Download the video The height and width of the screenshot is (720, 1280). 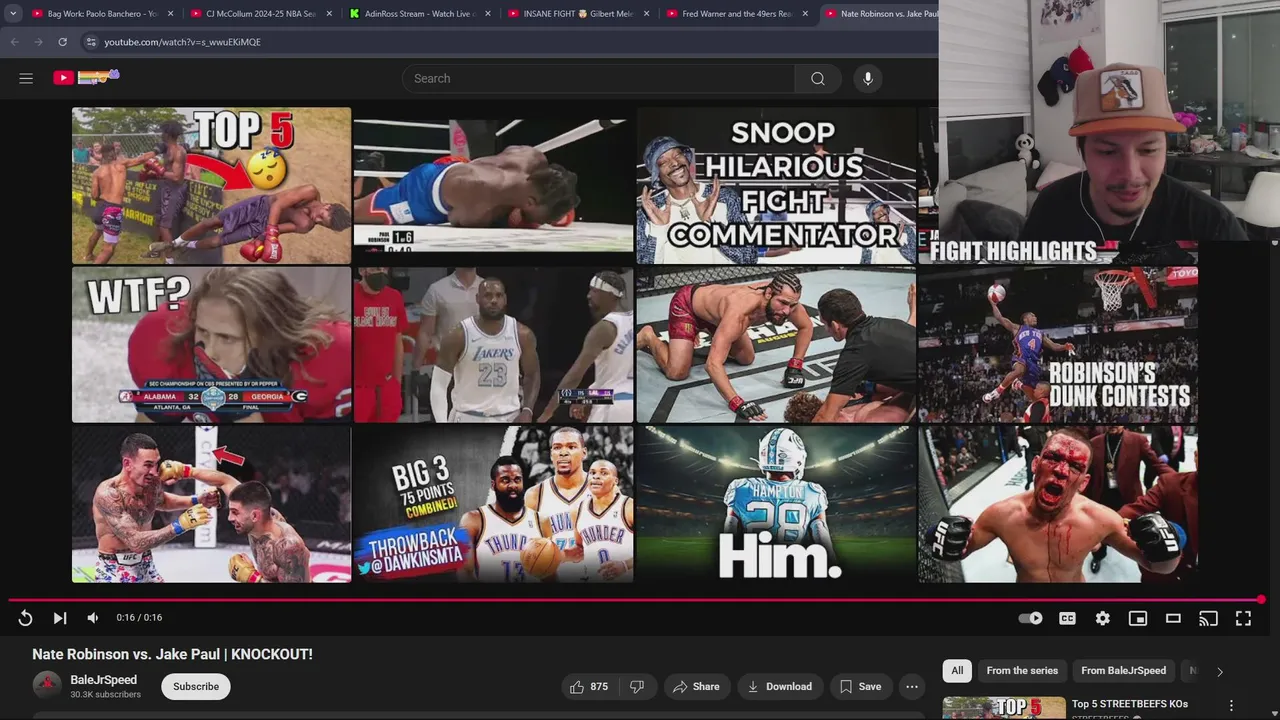(x=780, y=686)
